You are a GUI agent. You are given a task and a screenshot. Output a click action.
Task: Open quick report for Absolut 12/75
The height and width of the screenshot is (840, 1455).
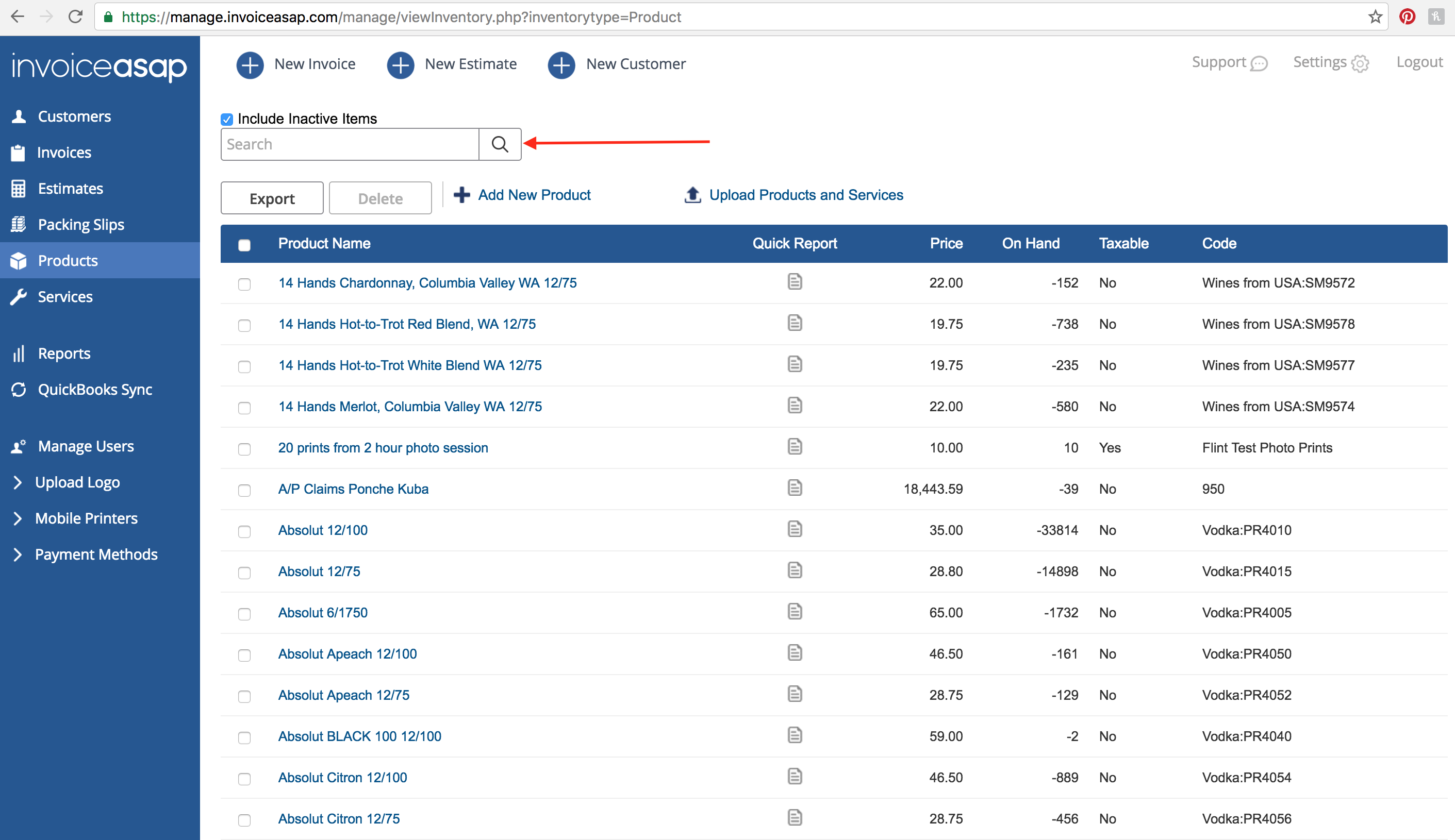click(x=795, y=570)
